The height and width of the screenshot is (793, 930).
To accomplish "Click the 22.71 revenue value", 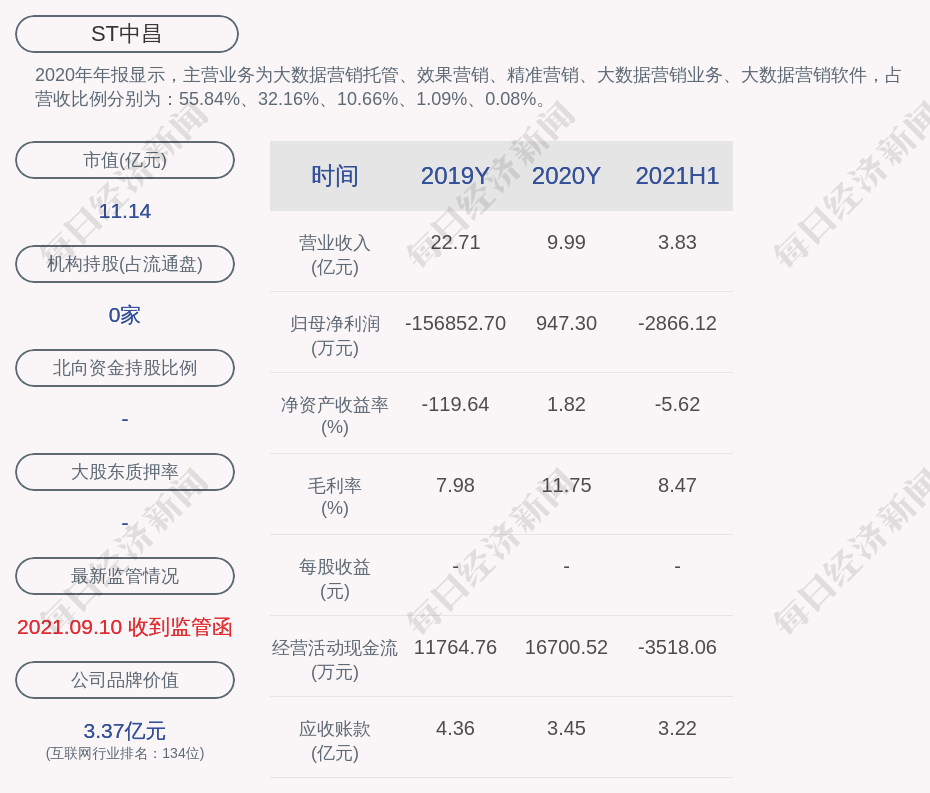I will pyautogui.click(x=455, y=243).
